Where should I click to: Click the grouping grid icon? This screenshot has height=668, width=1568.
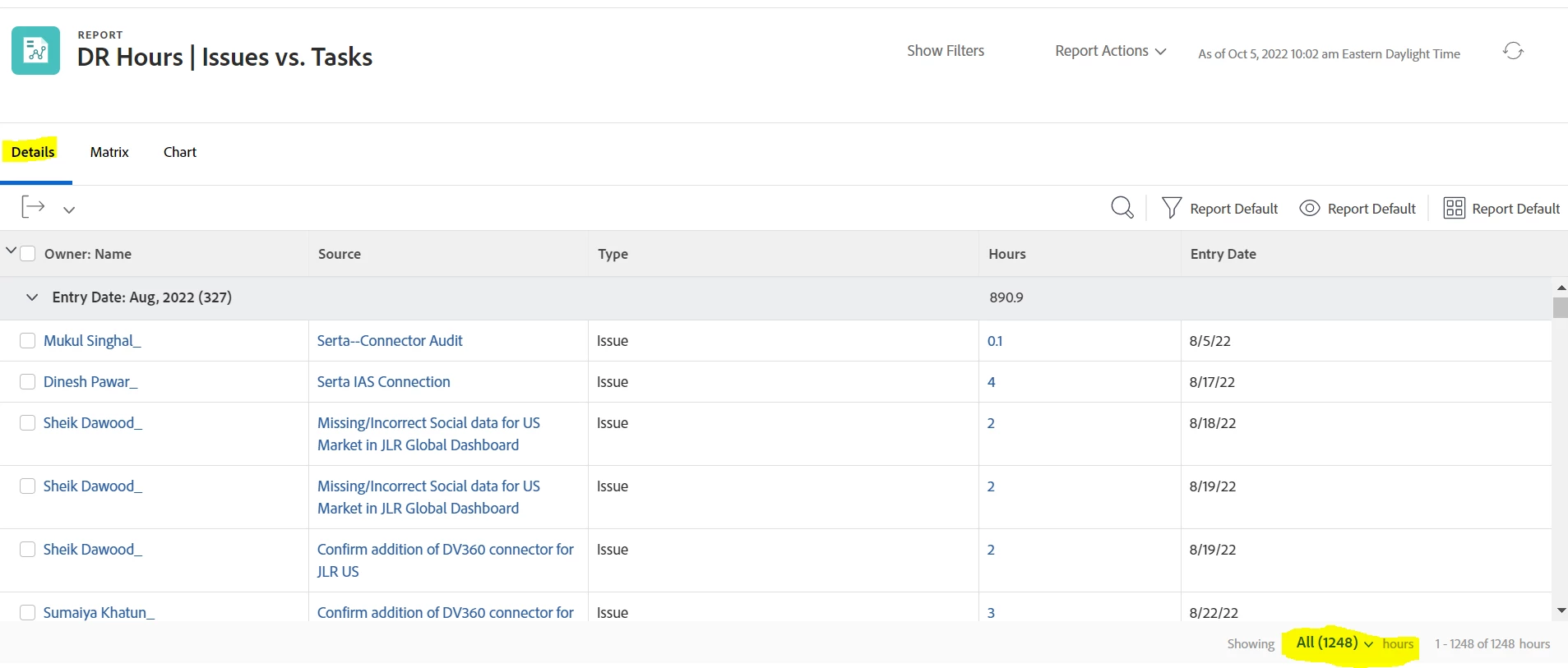tap(1454, 209)
